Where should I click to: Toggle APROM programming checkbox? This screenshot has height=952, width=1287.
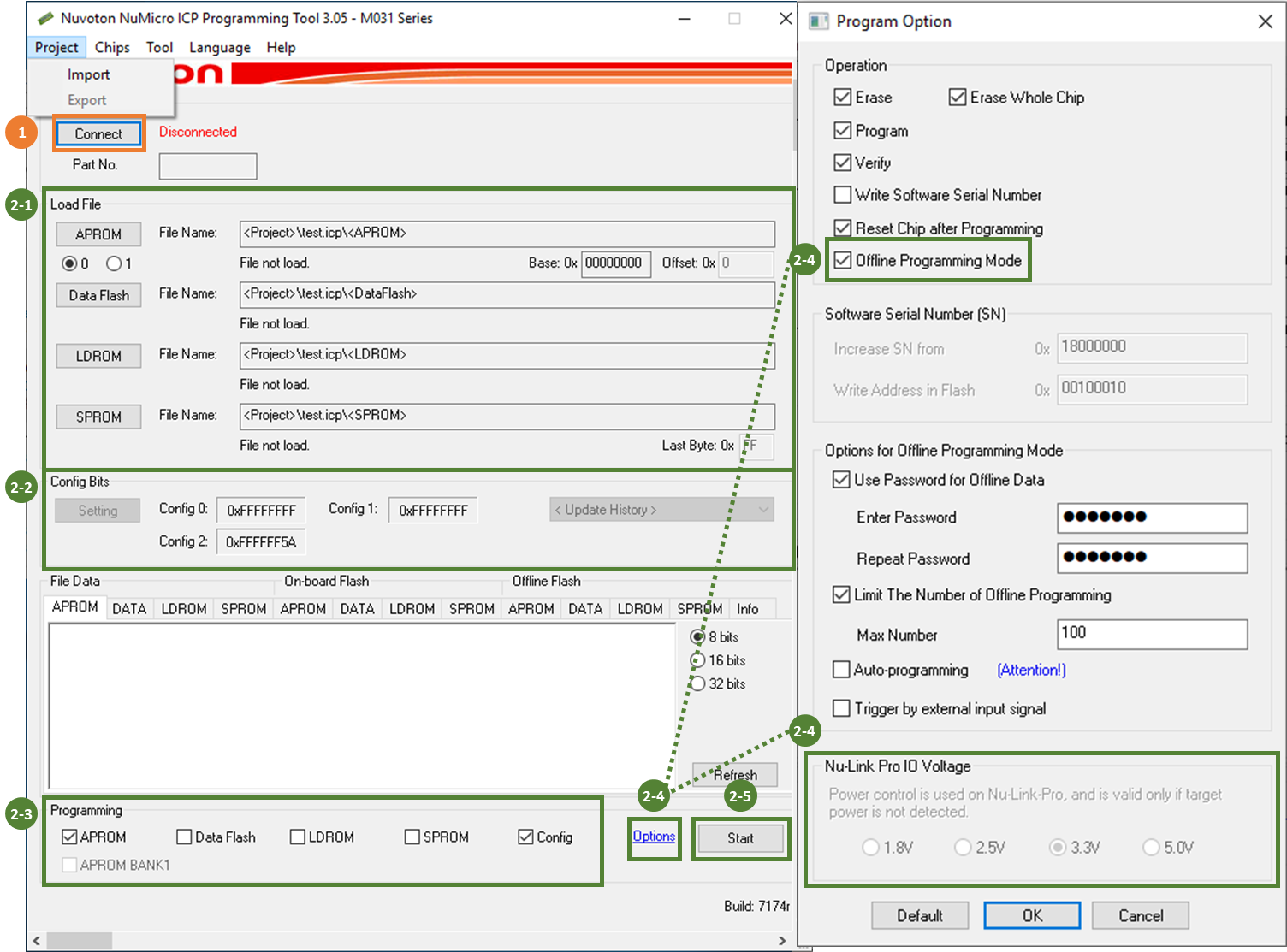pos(70,837)
